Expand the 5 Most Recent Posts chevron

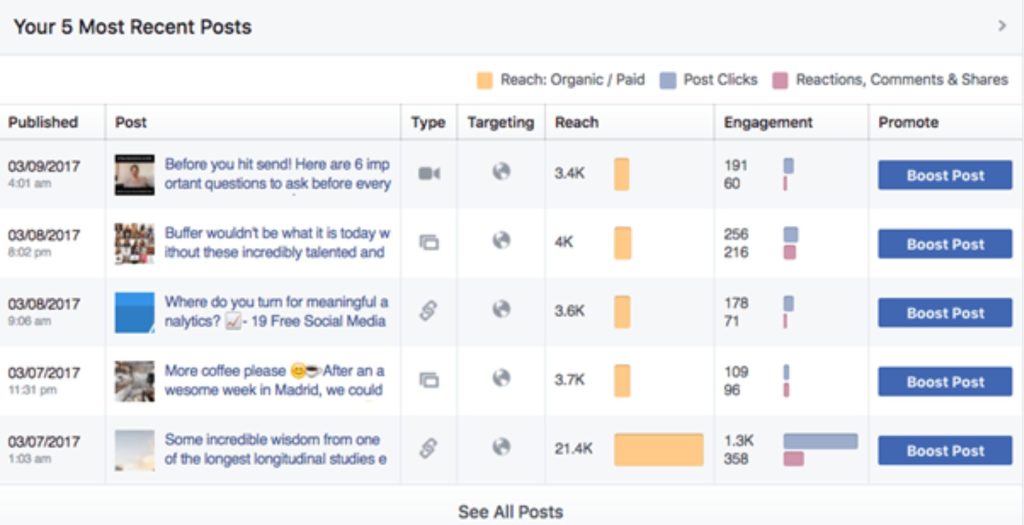pos(1002,26)
